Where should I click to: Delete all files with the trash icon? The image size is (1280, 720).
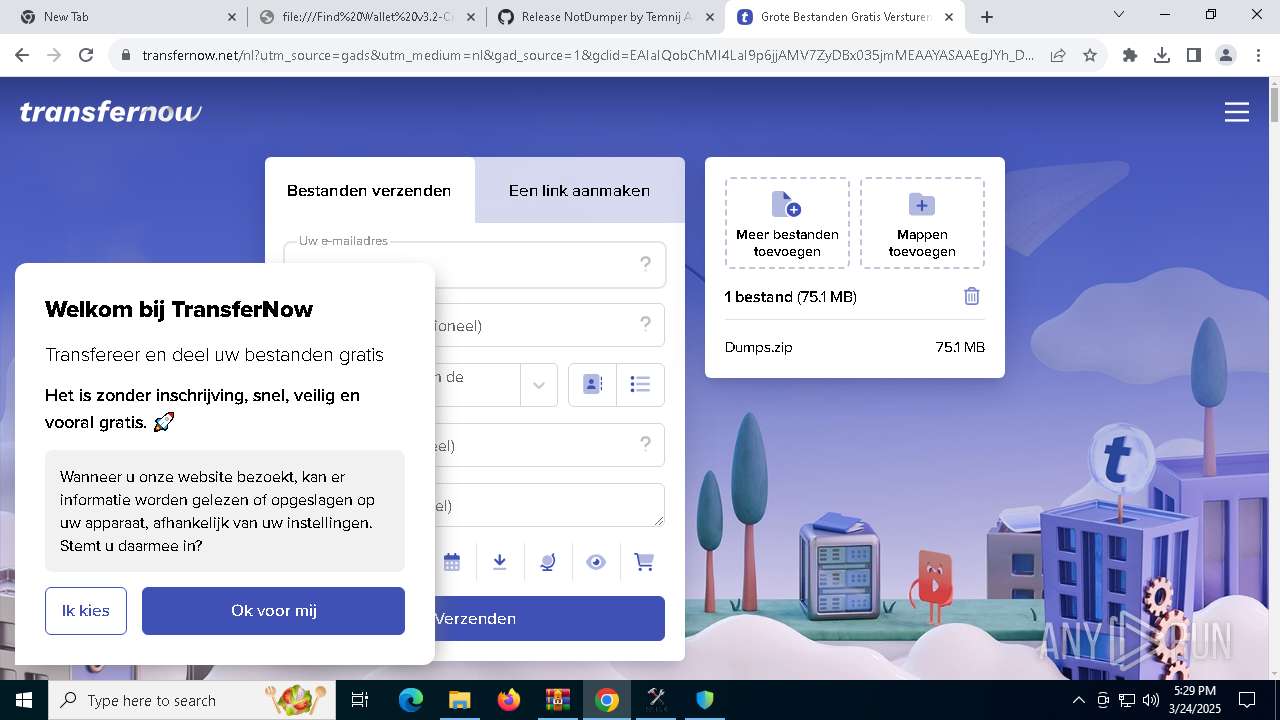click(971, 296)
